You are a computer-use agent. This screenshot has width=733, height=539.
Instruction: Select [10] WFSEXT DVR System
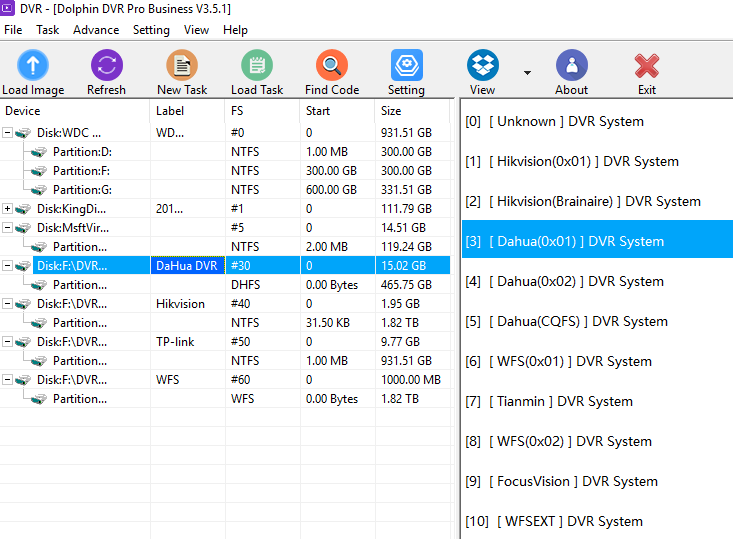(x=597, y=521)
